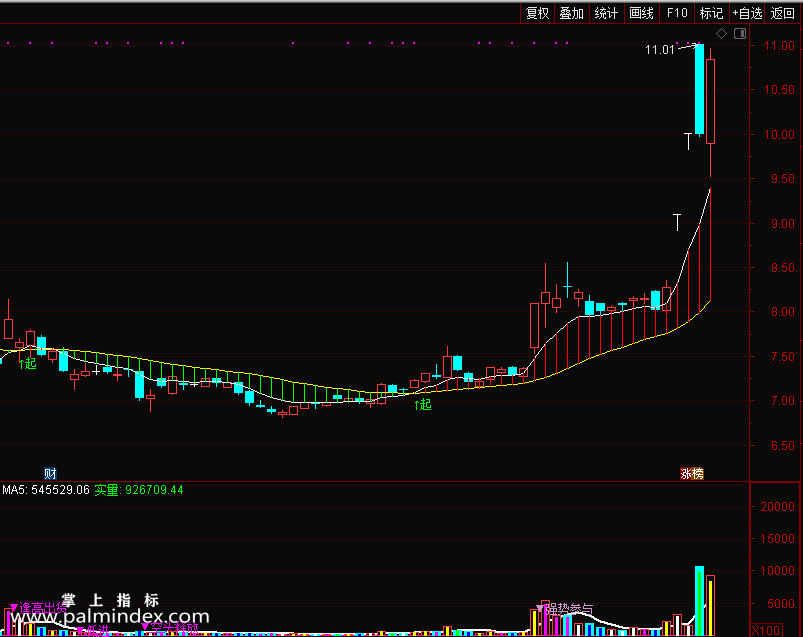This screenshot has width=803, height=637.
Task: Click the 标记 mark button
Action: pos(711,13)
